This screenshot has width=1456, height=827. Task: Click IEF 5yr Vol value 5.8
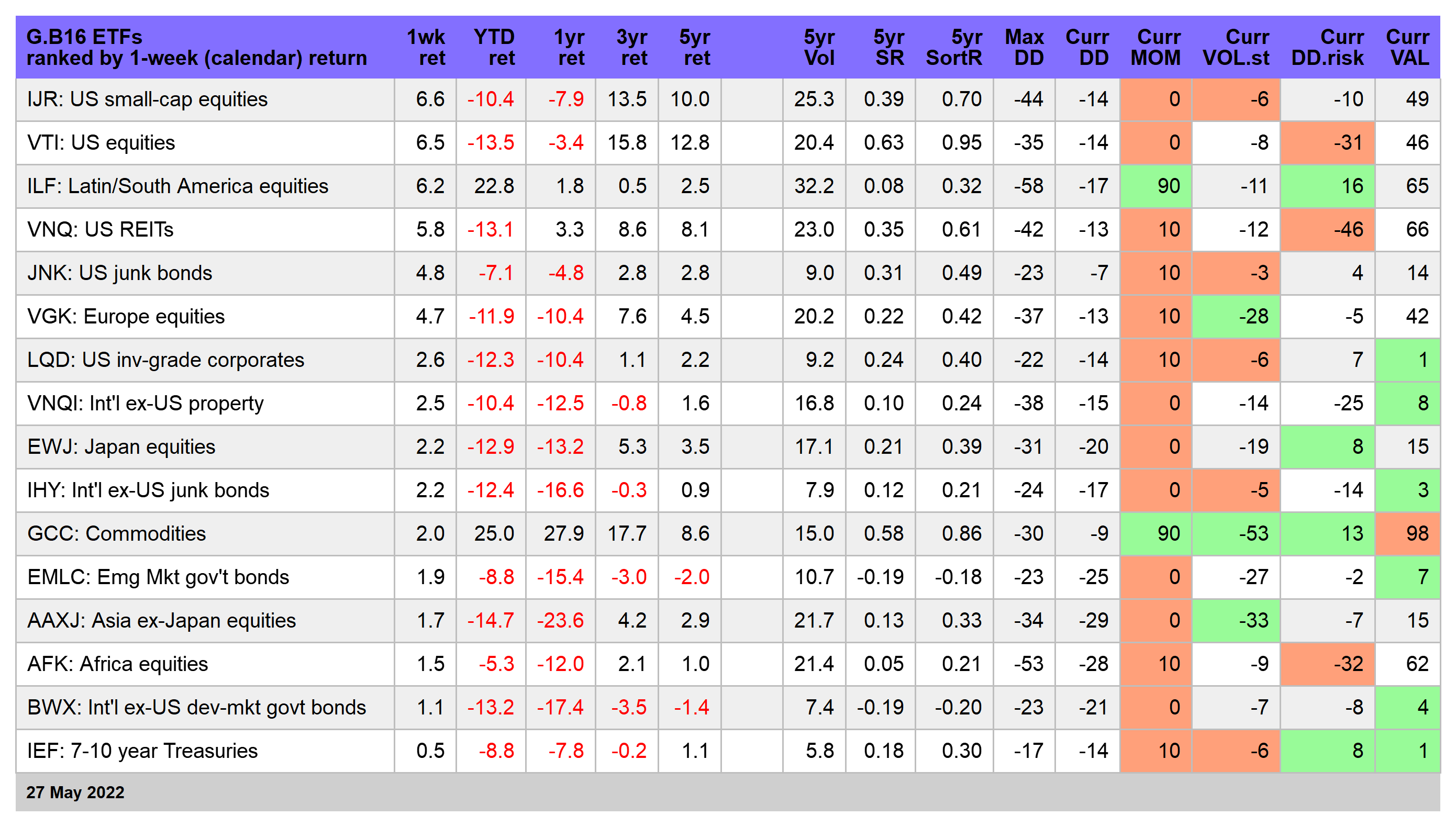(819, 751)
